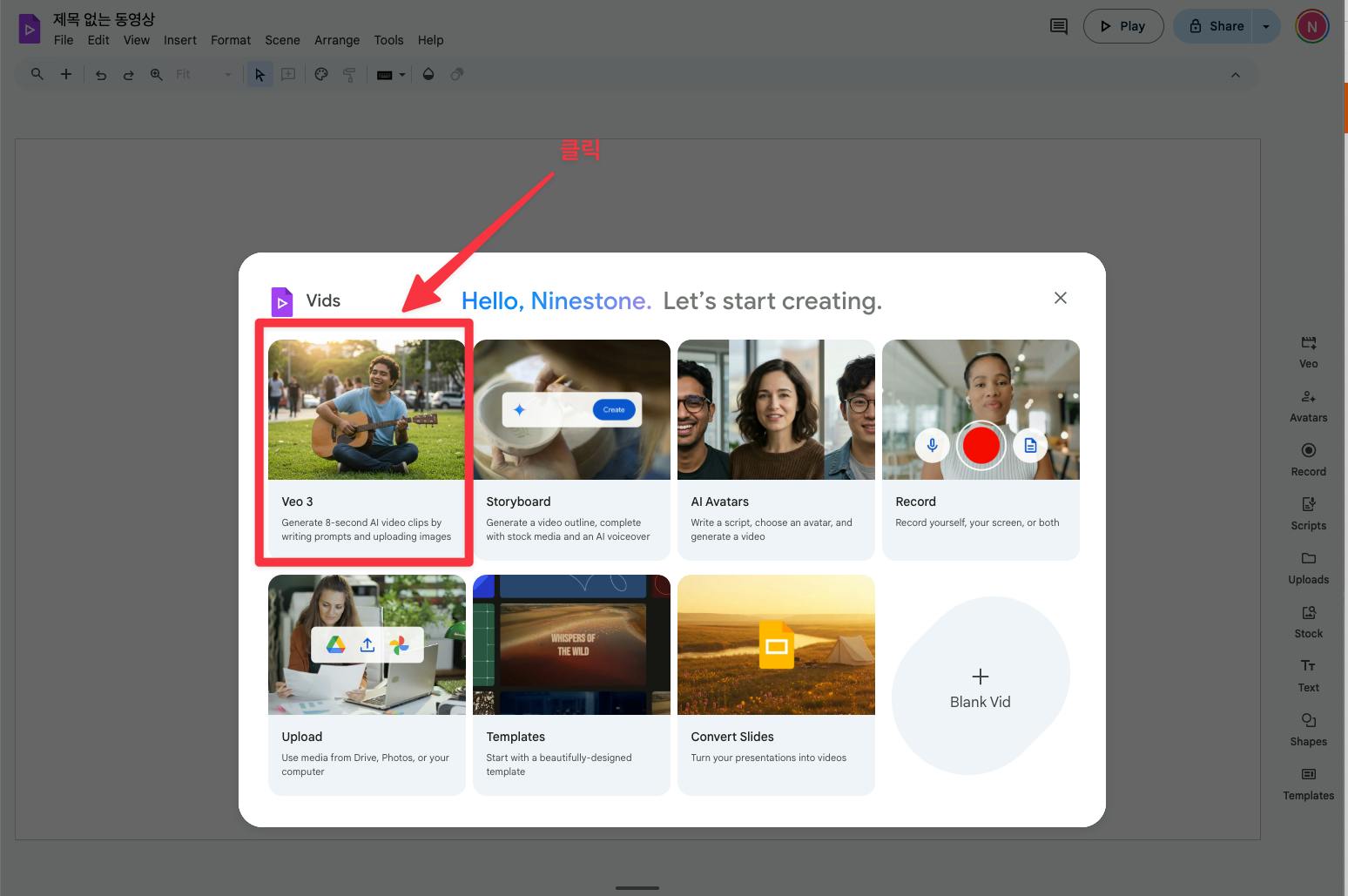Image resolution: width=1348 pixels, height=896 pixels.
Task: Select the Storyboard card
Action: pos(571,449)
